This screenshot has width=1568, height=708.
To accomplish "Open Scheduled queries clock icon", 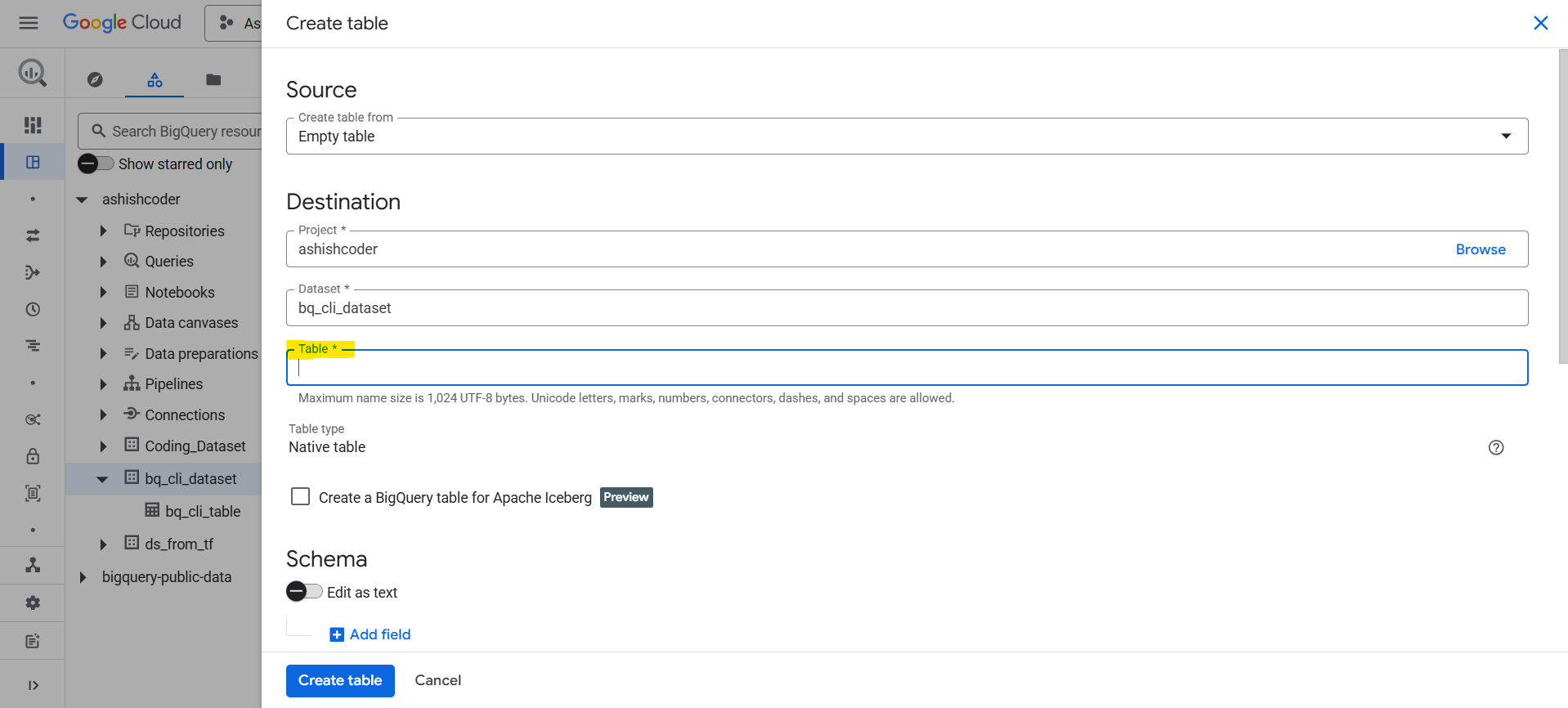I will coord(33,309).
